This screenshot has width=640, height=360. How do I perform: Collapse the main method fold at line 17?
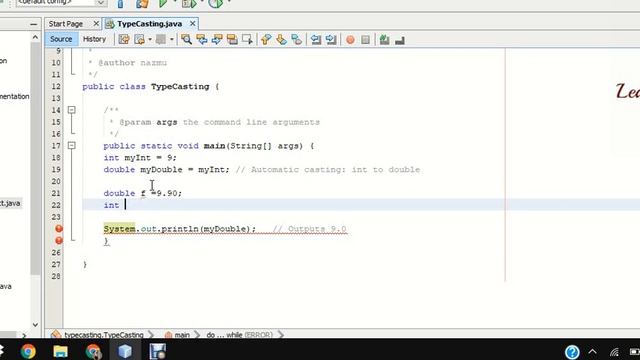coord(71,145)
